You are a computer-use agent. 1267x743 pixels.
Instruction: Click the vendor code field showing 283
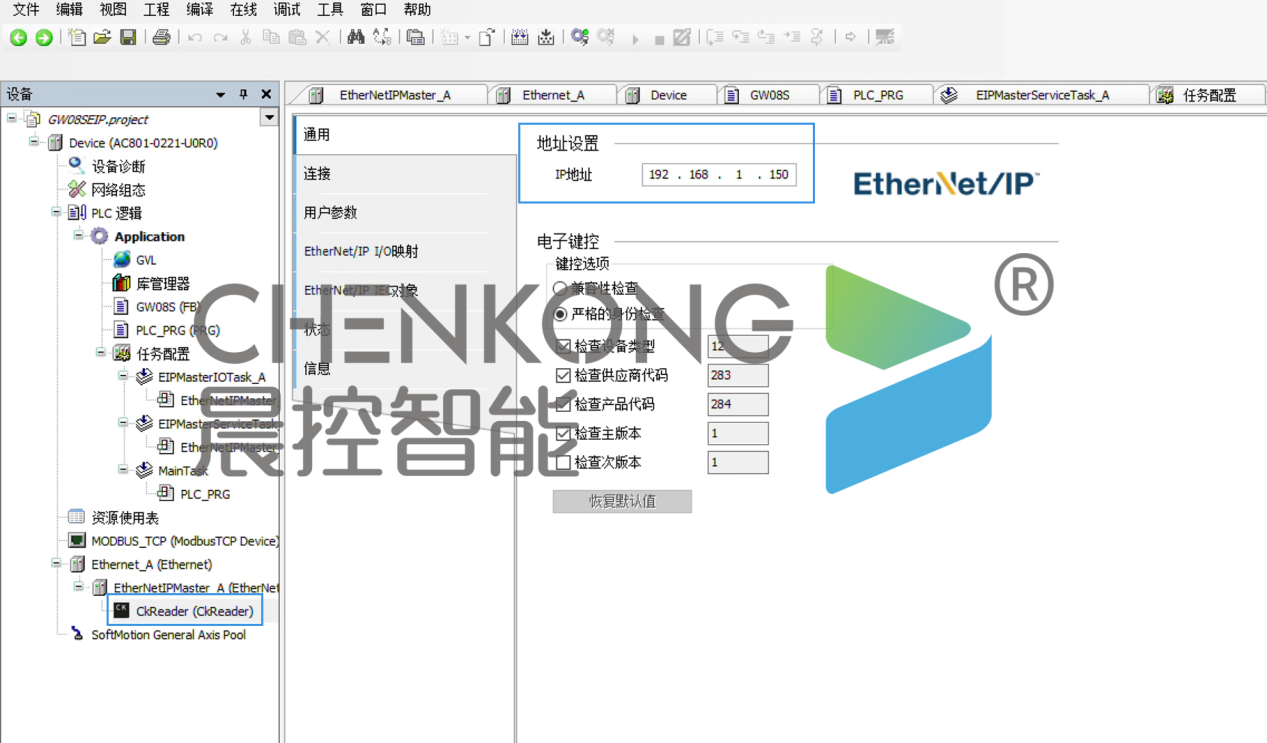(x=738, y=375)
